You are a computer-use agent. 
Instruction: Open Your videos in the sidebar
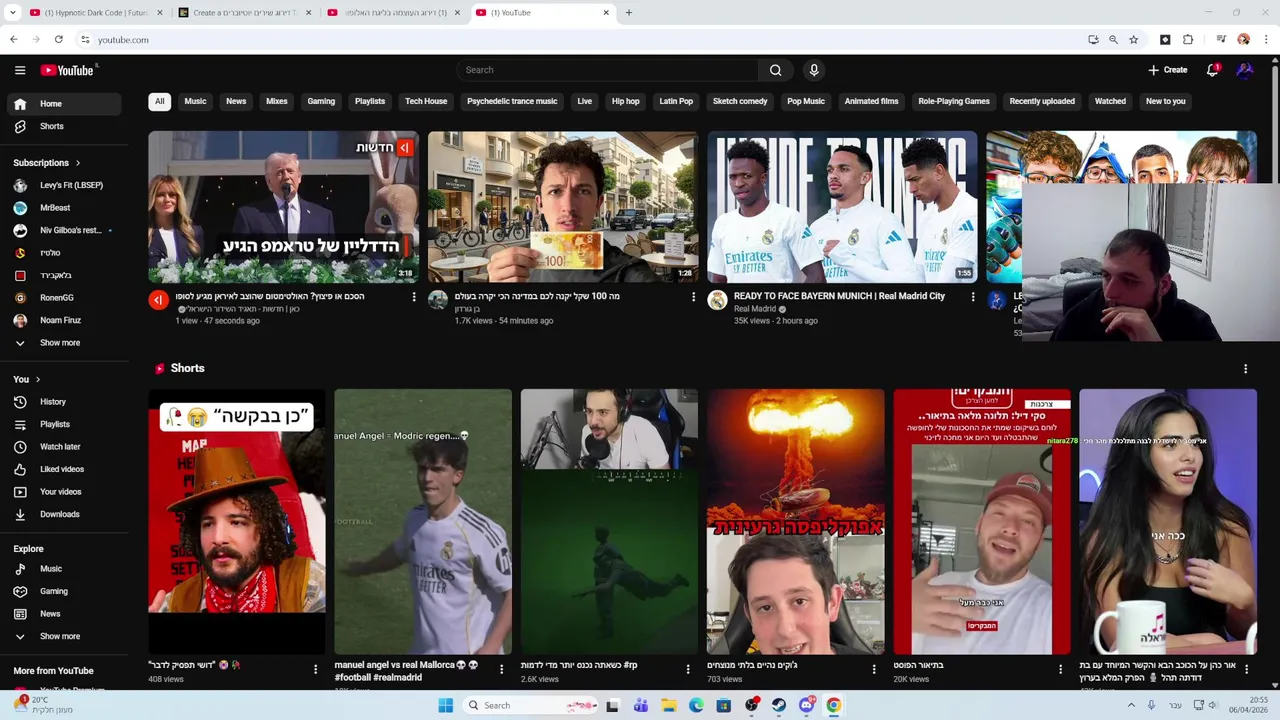click(x=64, y=492)
